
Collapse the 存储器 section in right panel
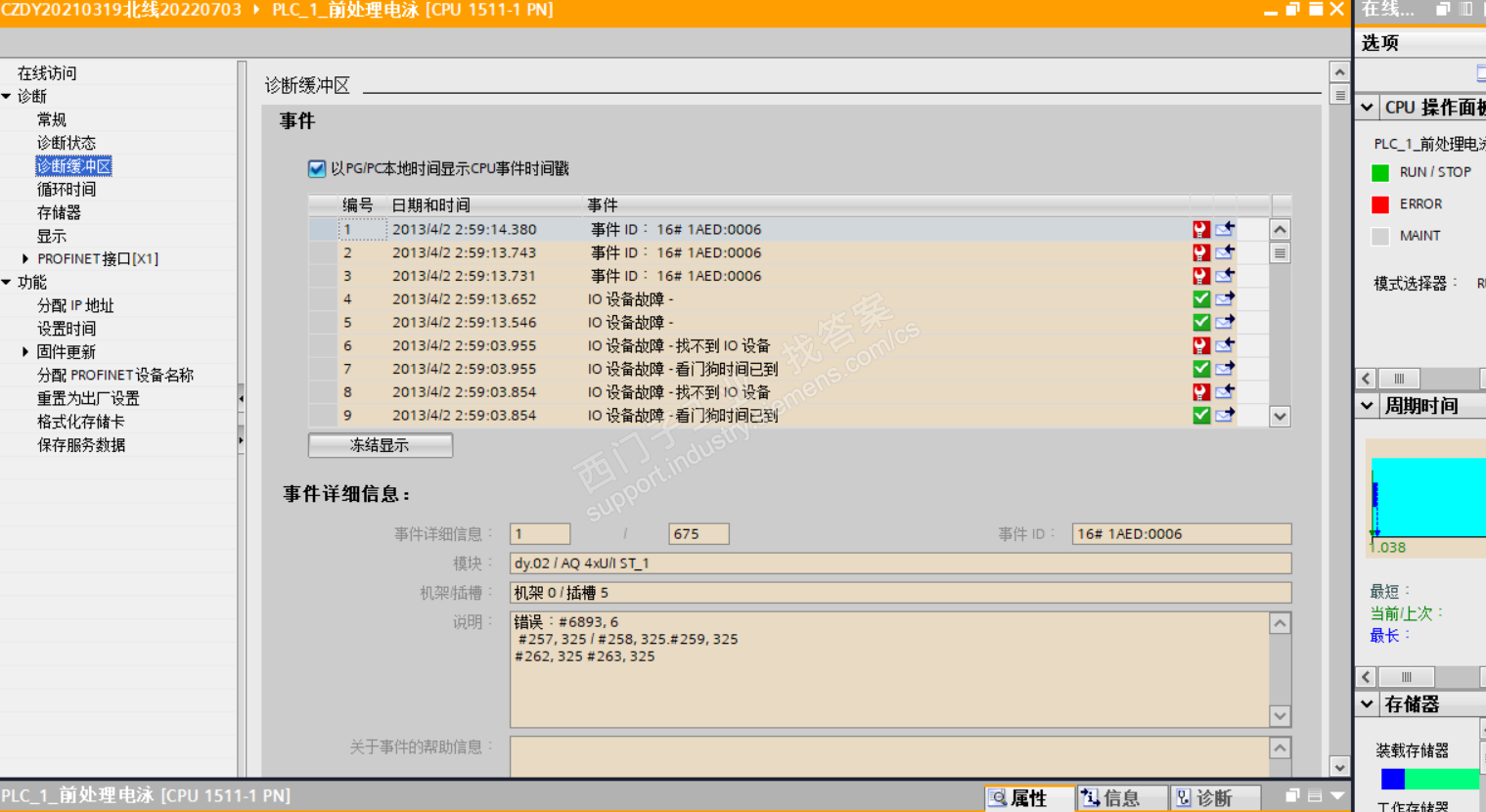pos(1368,704)
